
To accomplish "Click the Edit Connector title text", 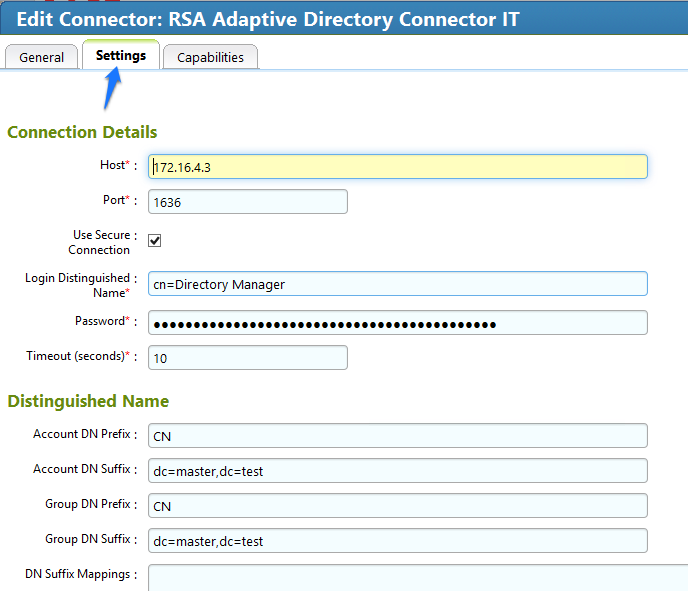I will coord(268,19).
